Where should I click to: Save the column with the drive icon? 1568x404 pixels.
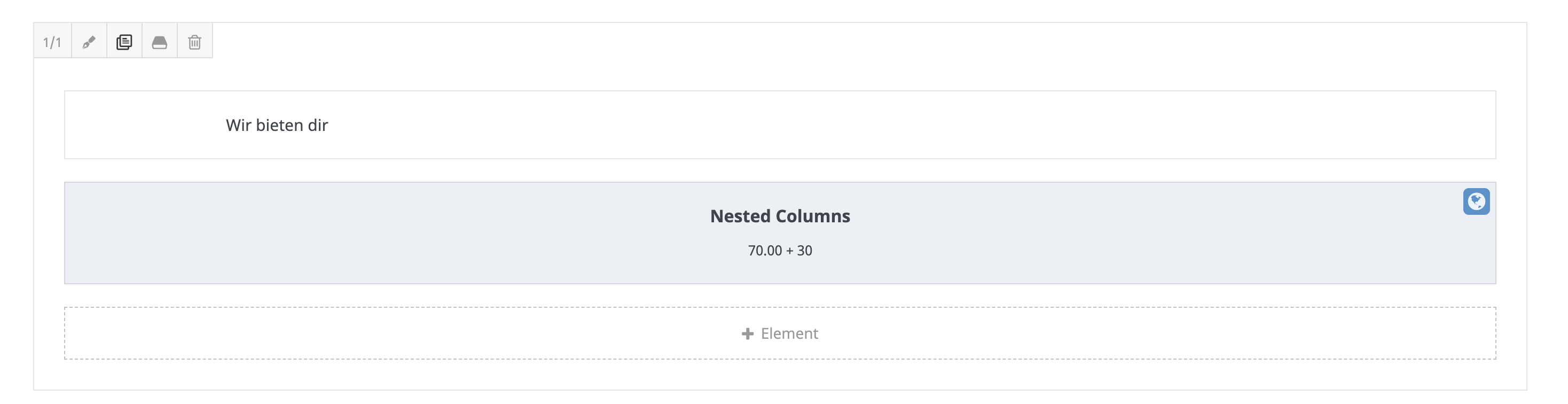160,42
